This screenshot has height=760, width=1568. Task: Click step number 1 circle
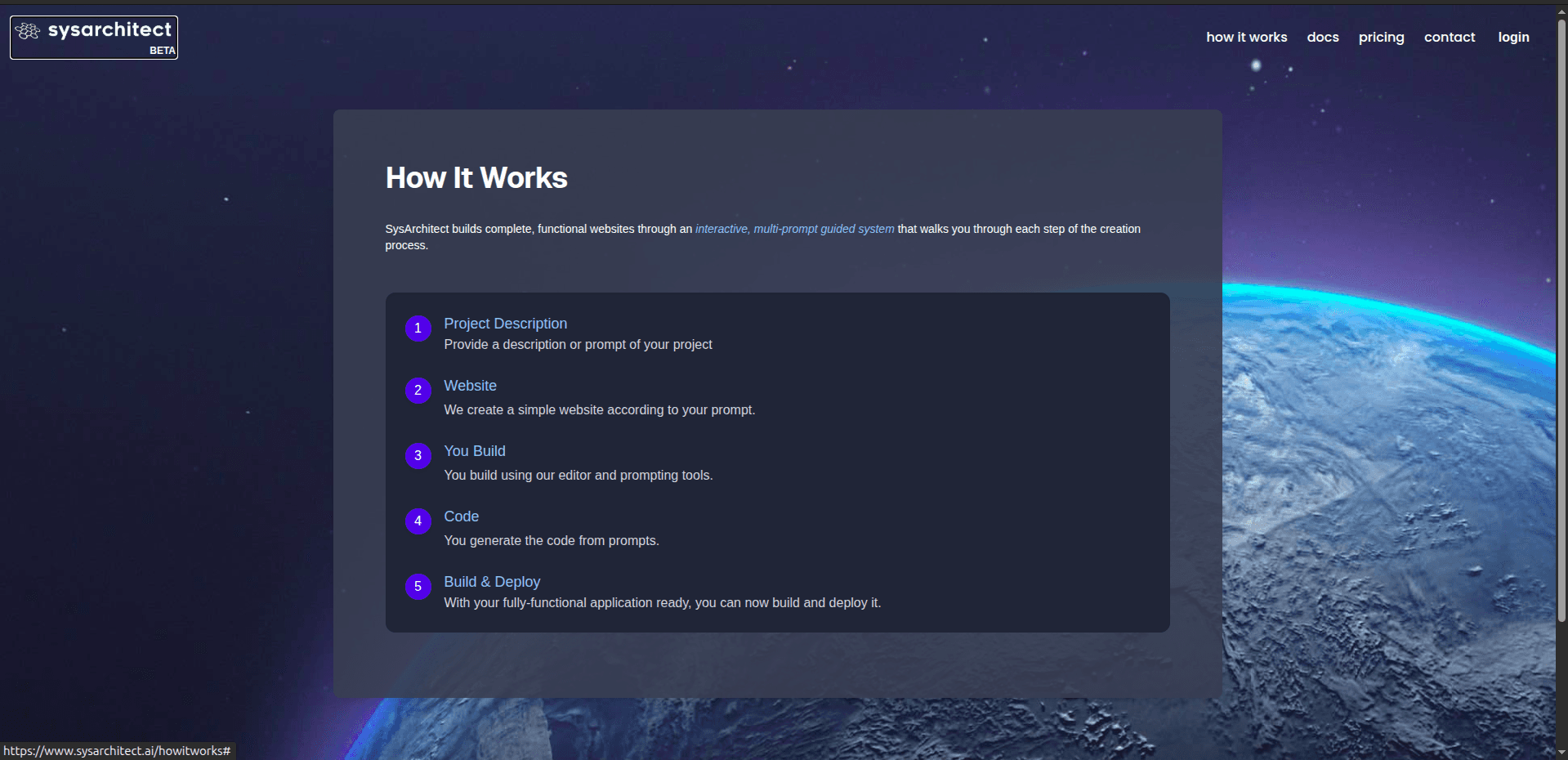[418, 329]
